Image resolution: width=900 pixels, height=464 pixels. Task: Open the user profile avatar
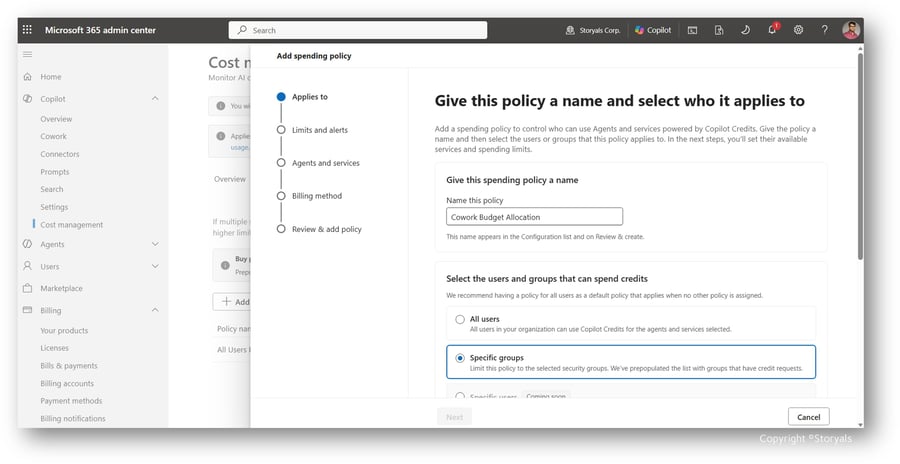click(851, 30)
